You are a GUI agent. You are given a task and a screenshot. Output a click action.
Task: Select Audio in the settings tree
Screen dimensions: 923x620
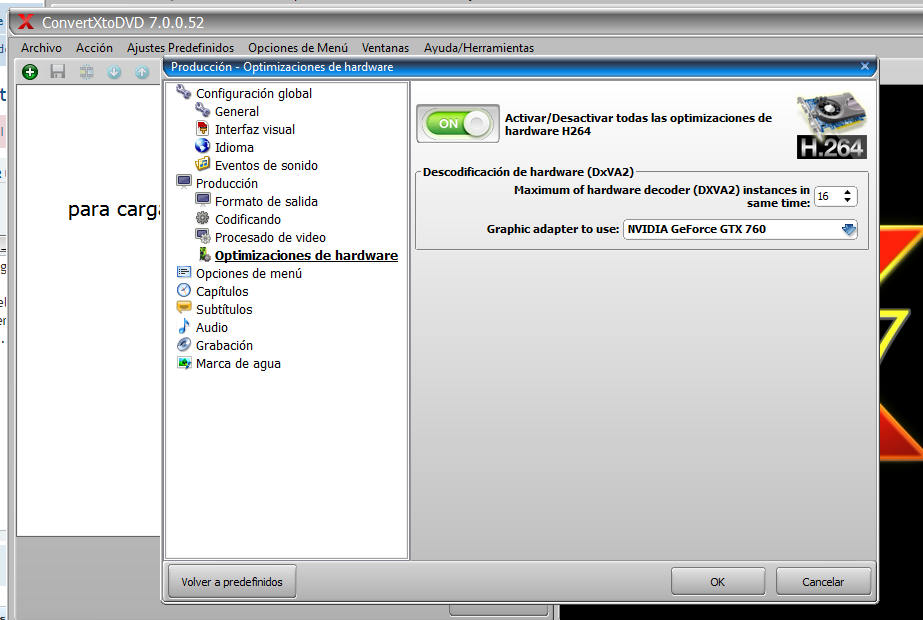(x=211, y=327)
